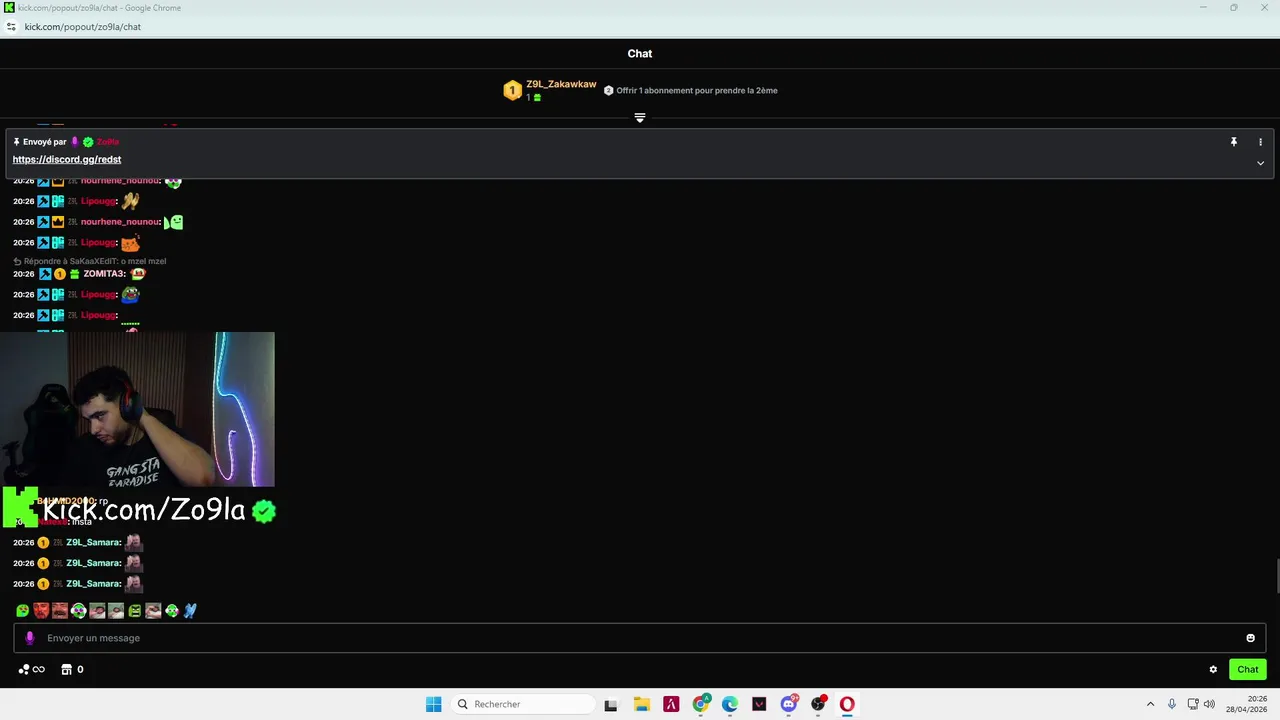Open the Windows Start menu
Image resolution: width=1280 pixels, height=720 pixels.
point(433,704)
